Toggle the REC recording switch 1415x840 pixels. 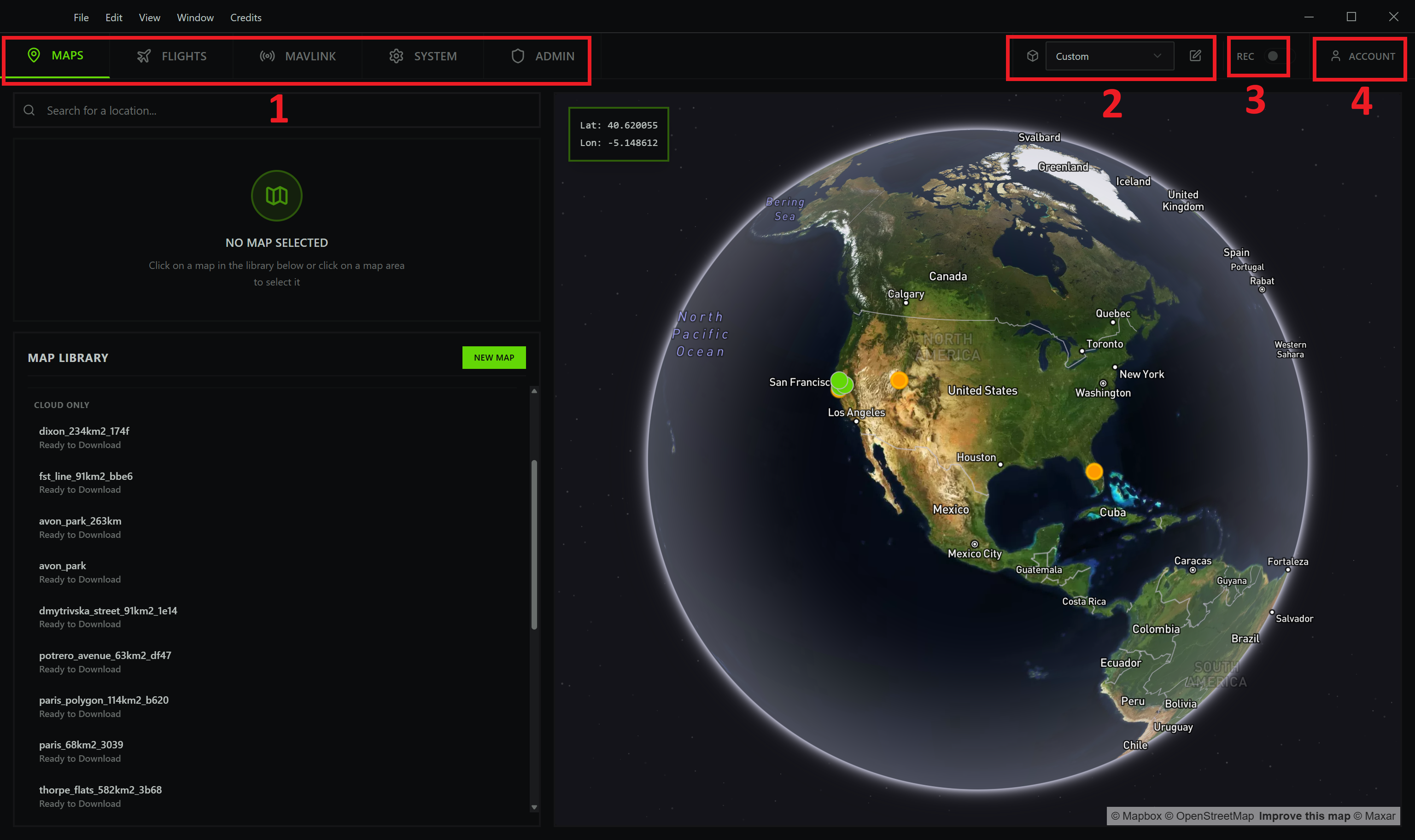pyautogui.click(x=1274, y=56)
